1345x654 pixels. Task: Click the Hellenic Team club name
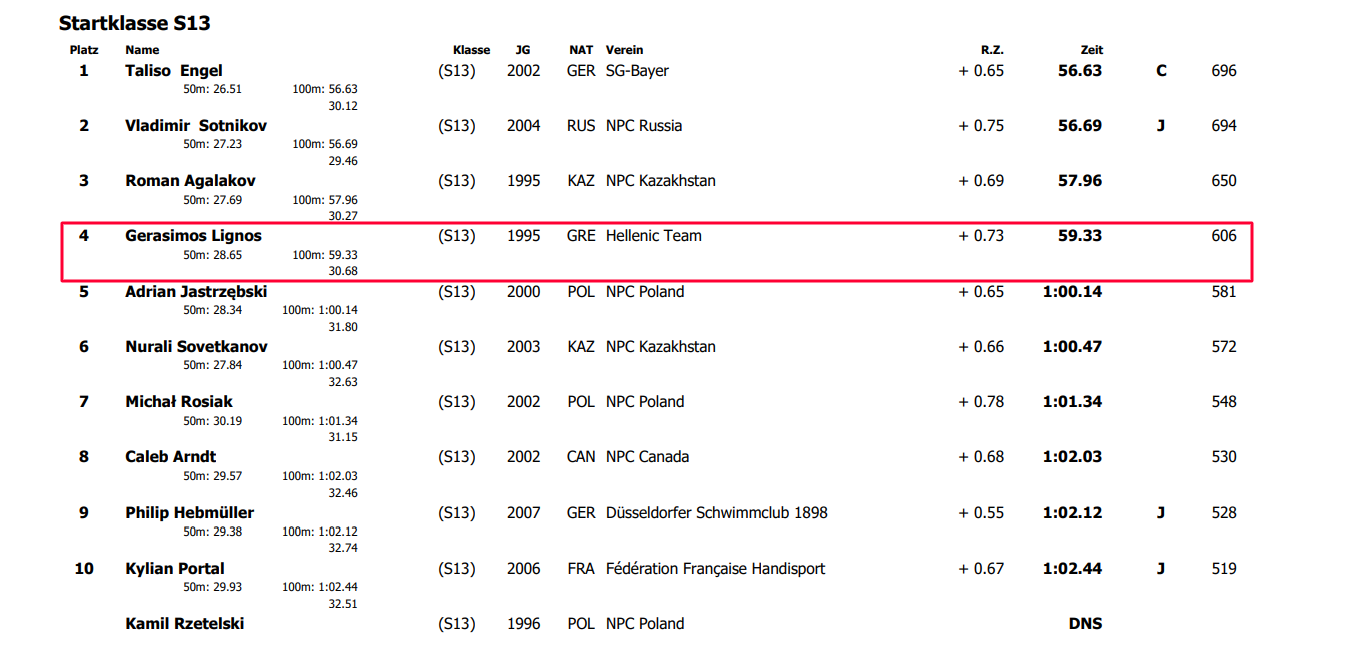coord(654,236)
